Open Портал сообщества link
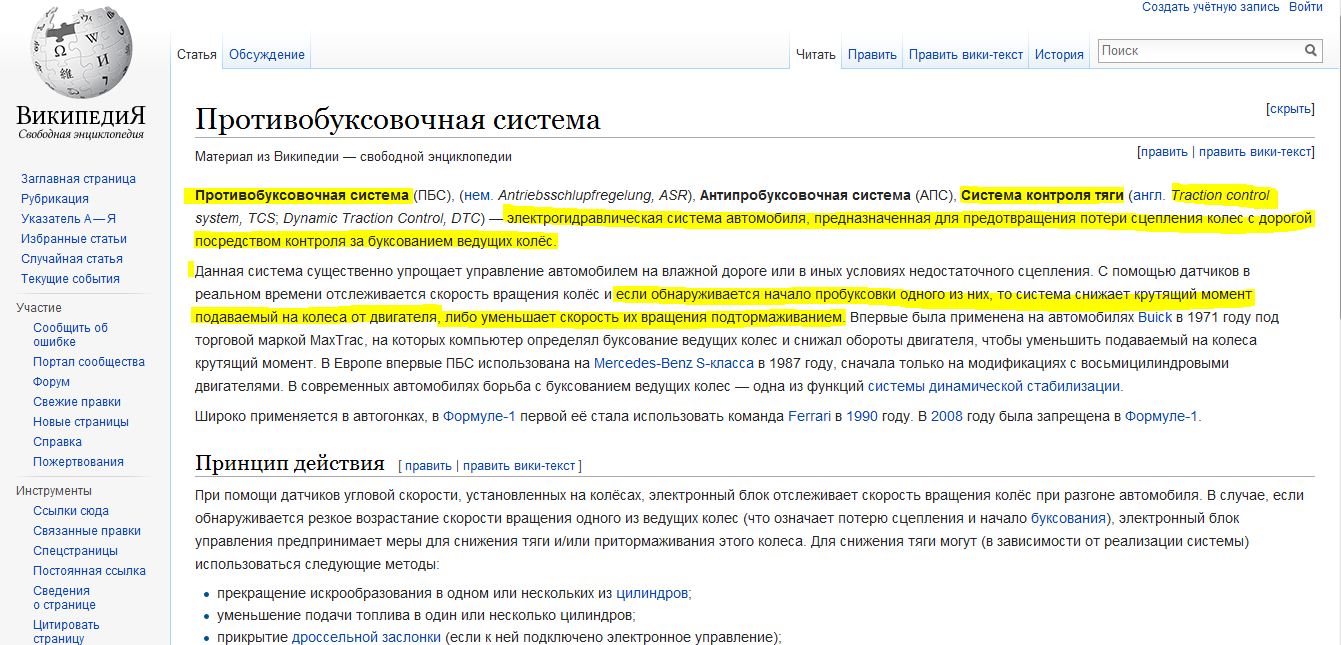Screen dimensions: 1341x645 coord(89,362)
